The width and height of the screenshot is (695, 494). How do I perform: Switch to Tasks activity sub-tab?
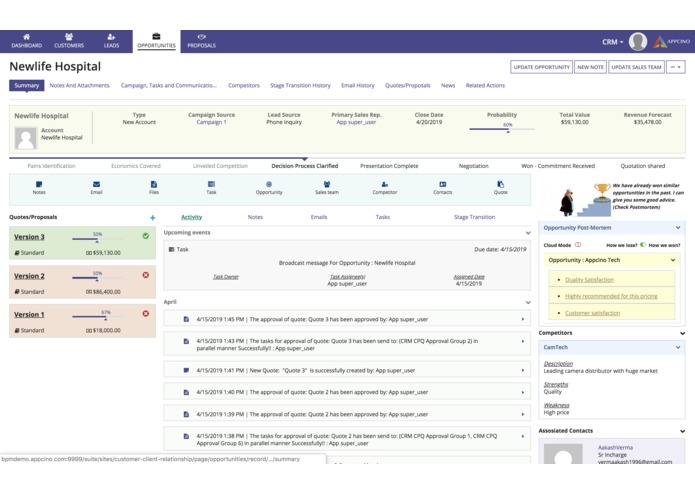click(x=383, y=217)
